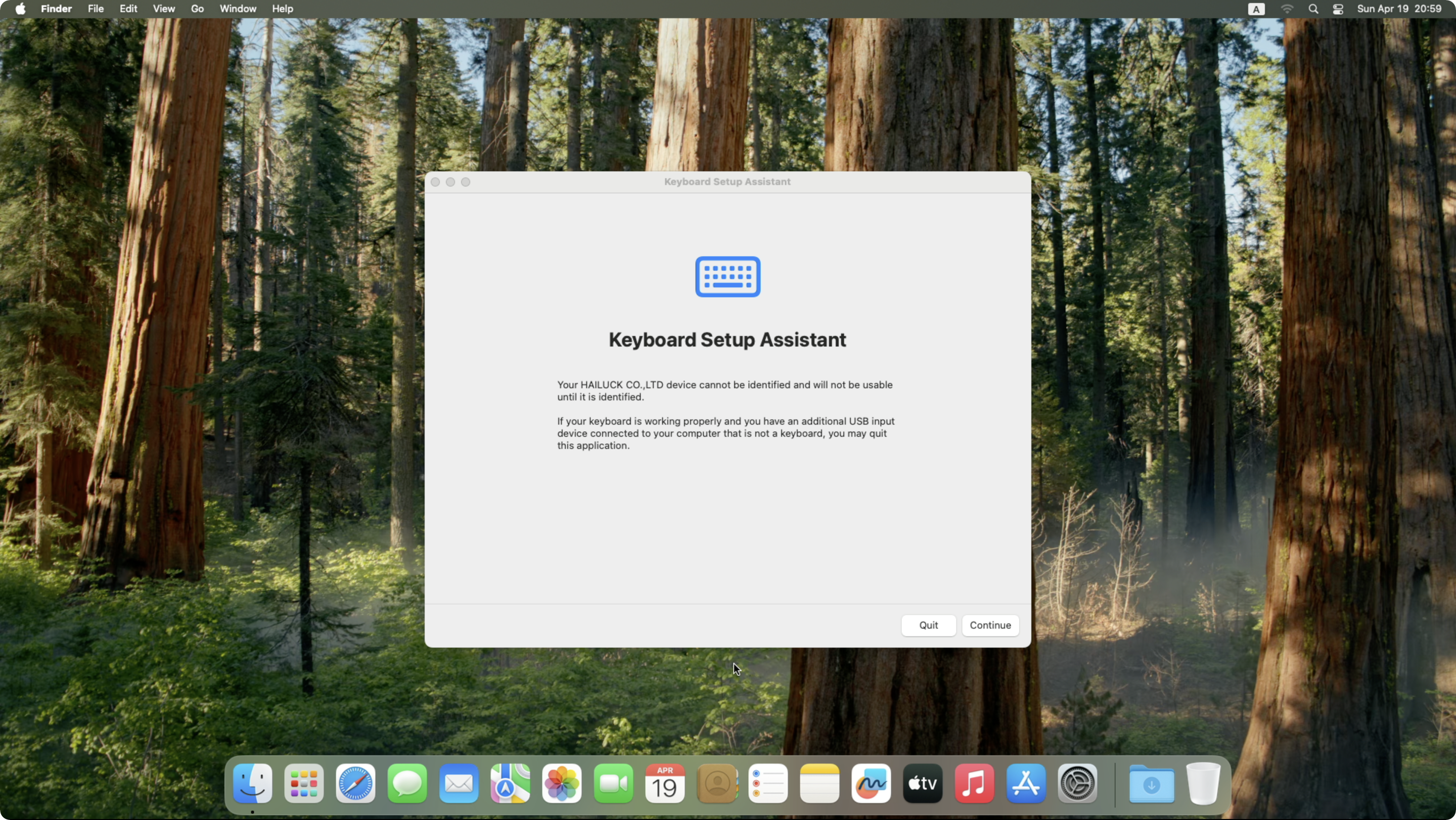
Task: Launch Music from the Dock
Action: (974, 783)
